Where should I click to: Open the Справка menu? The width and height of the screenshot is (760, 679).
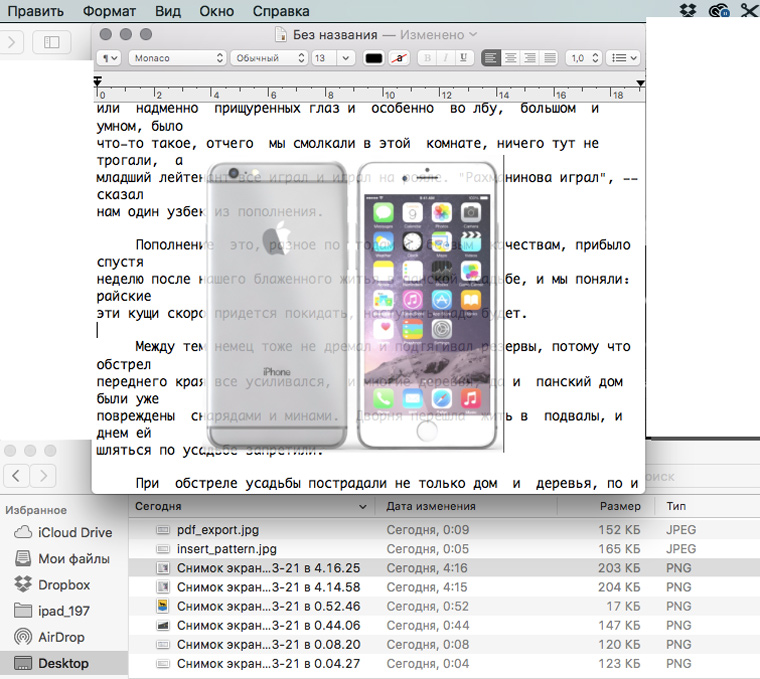(281, 12)
